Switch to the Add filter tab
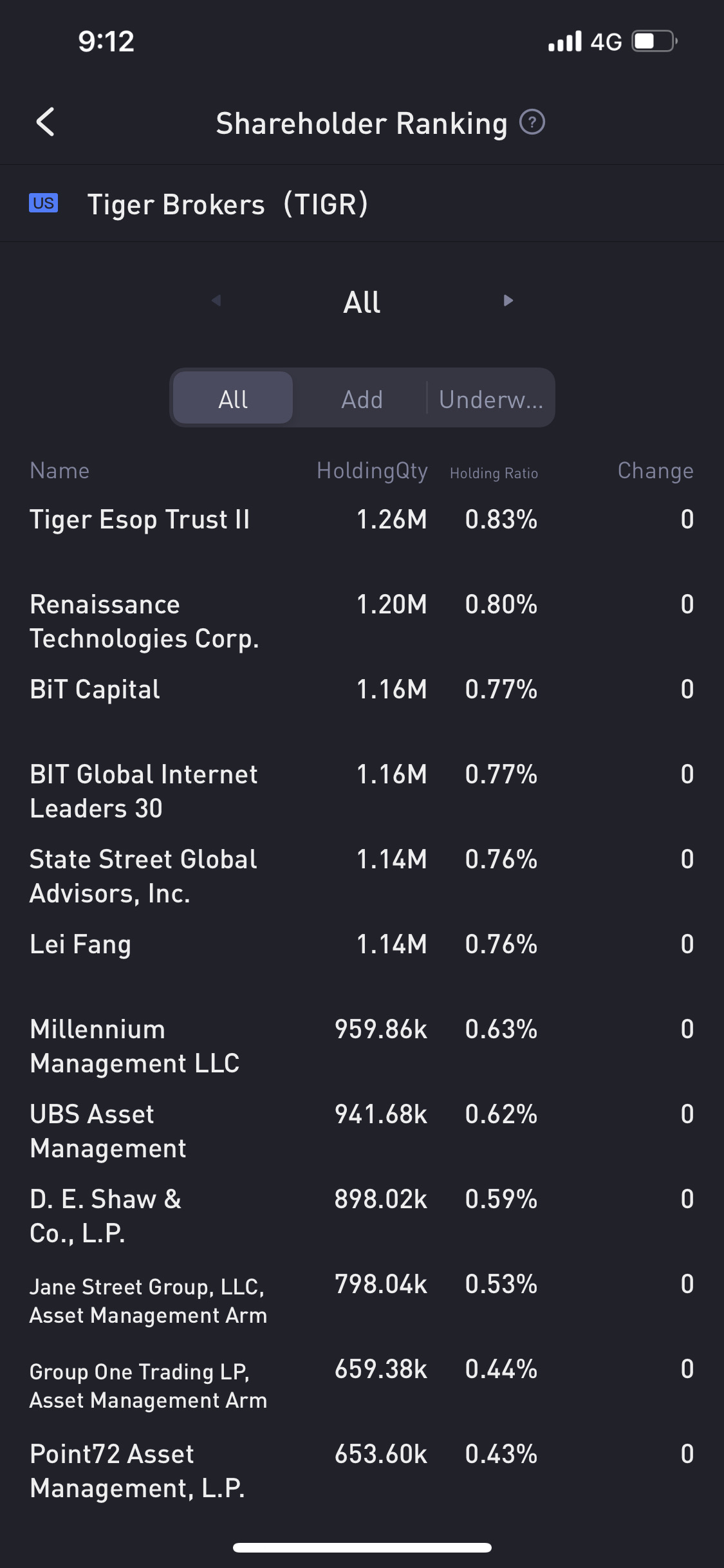724x1568 pixels. pos(362,399)
